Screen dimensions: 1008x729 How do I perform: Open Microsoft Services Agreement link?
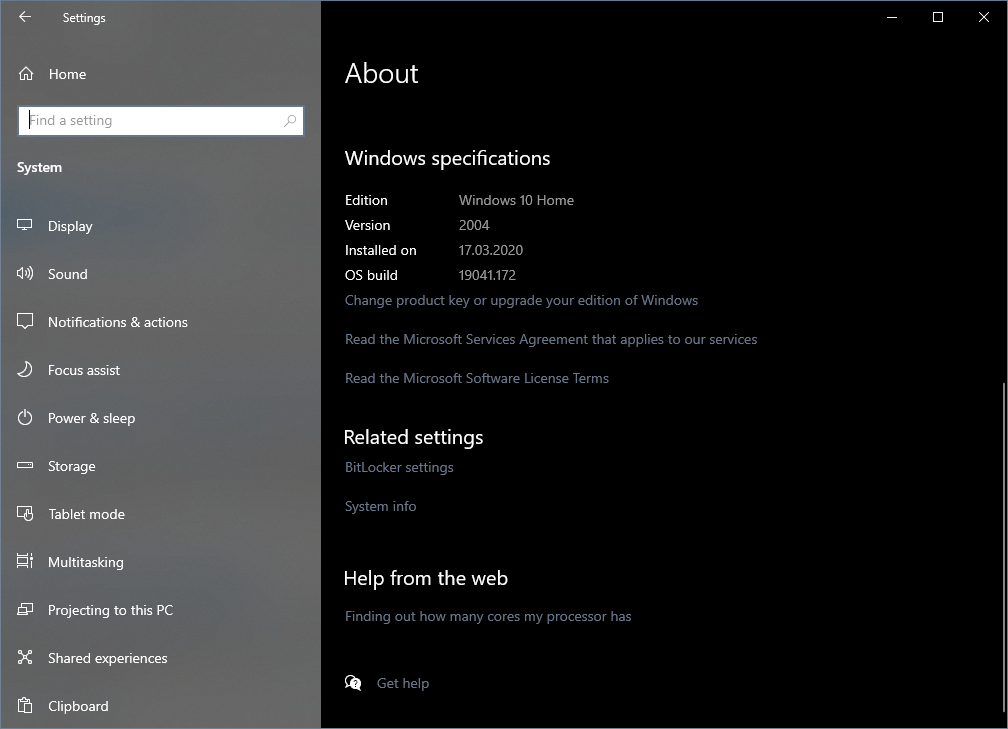point(551,339)
